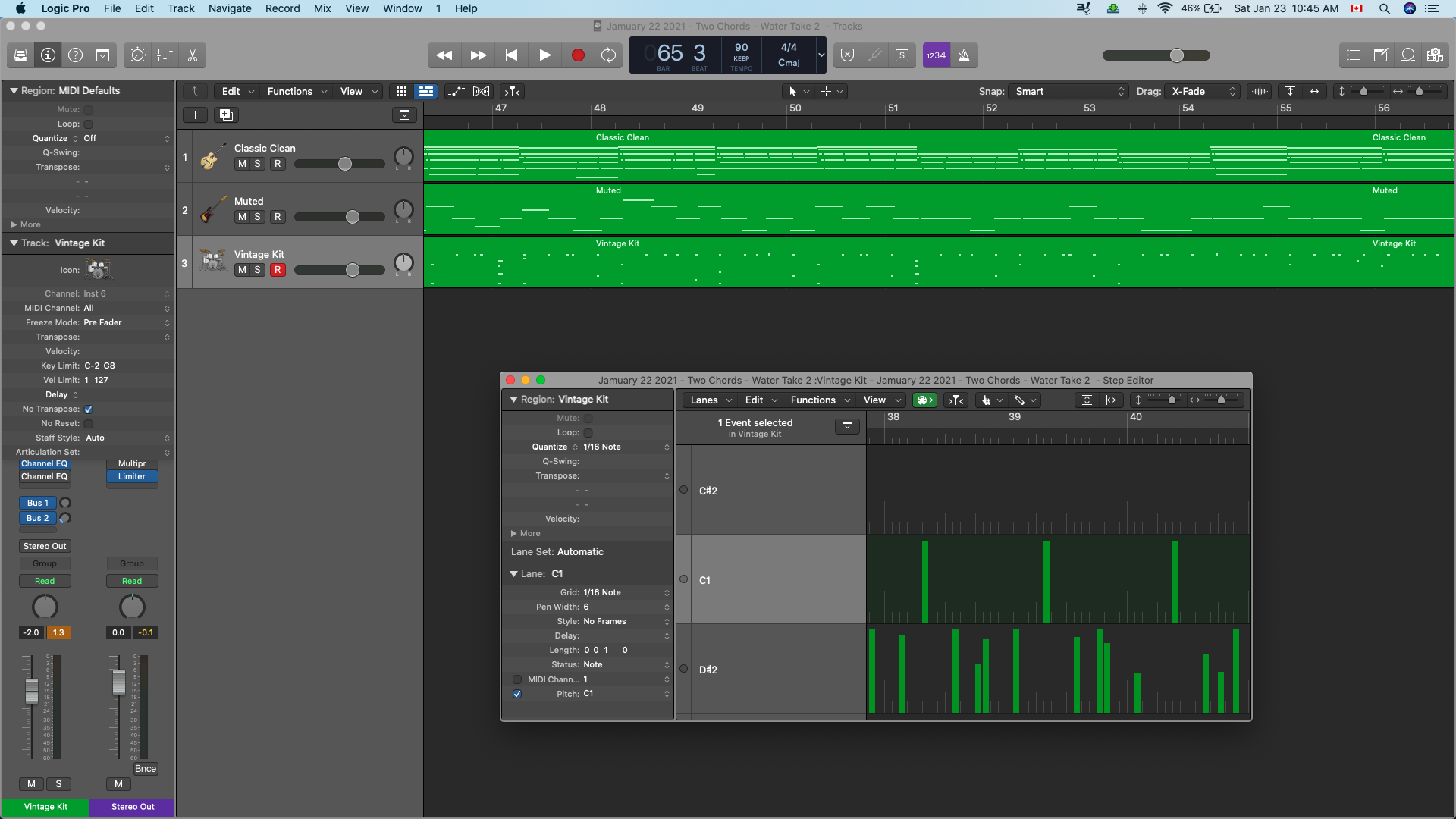Screen dimensions: 1456x819
Task: Toggle the Solo S transport button
Action: 902,55
